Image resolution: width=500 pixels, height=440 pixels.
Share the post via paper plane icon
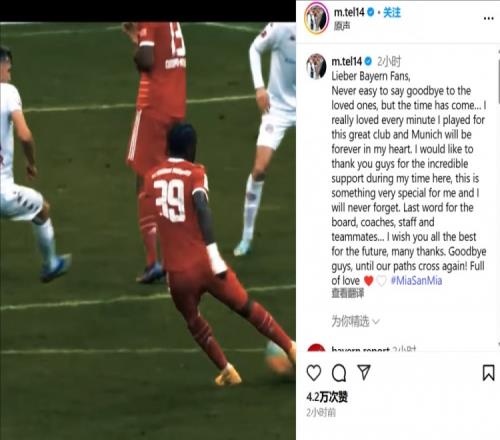point(364,372)
